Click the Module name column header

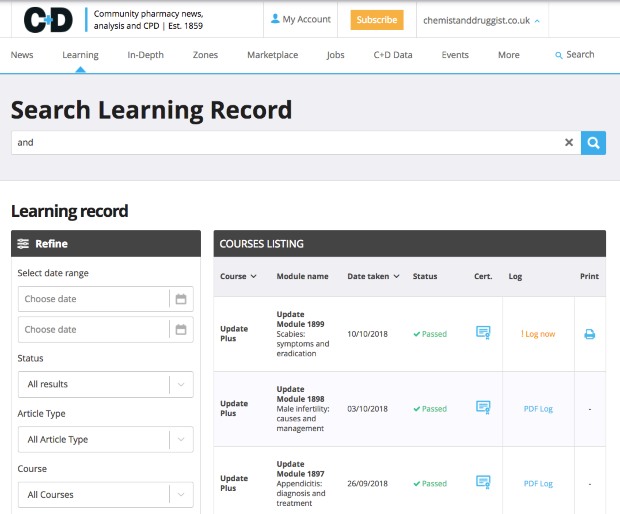pos(302,276)
